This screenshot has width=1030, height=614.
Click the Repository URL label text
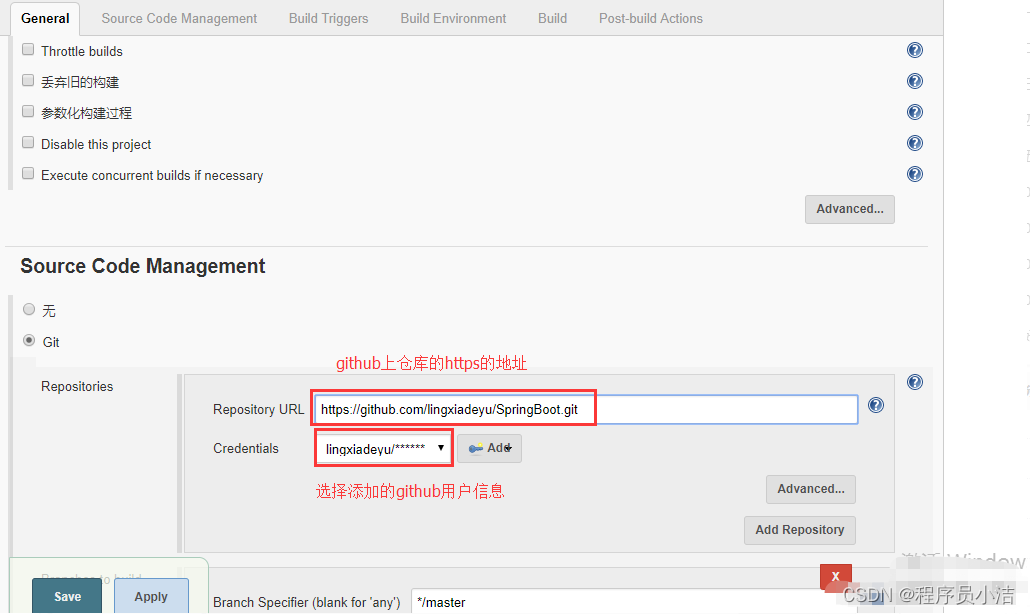[258, 409]
